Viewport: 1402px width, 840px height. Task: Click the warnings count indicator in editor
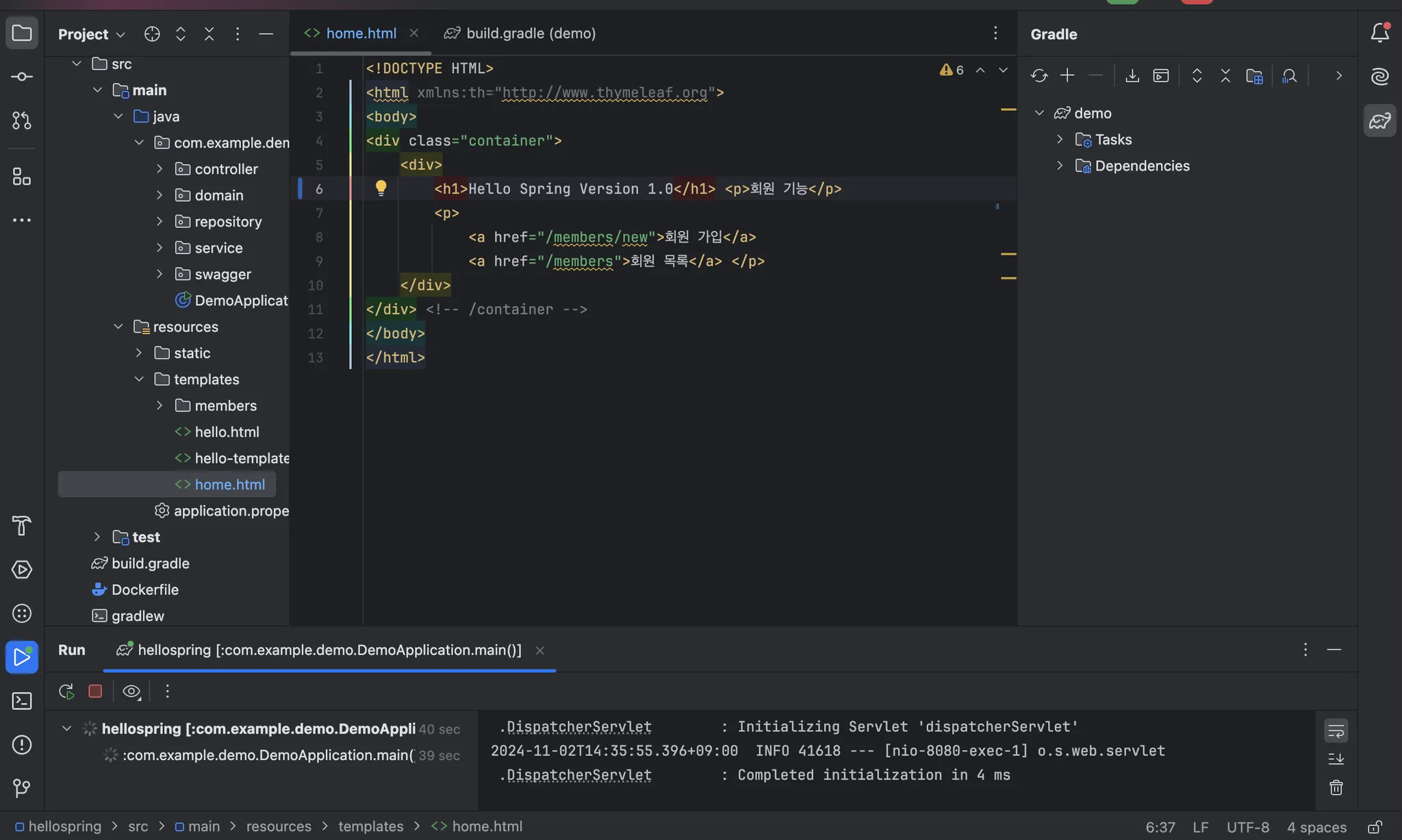(952, 70)
